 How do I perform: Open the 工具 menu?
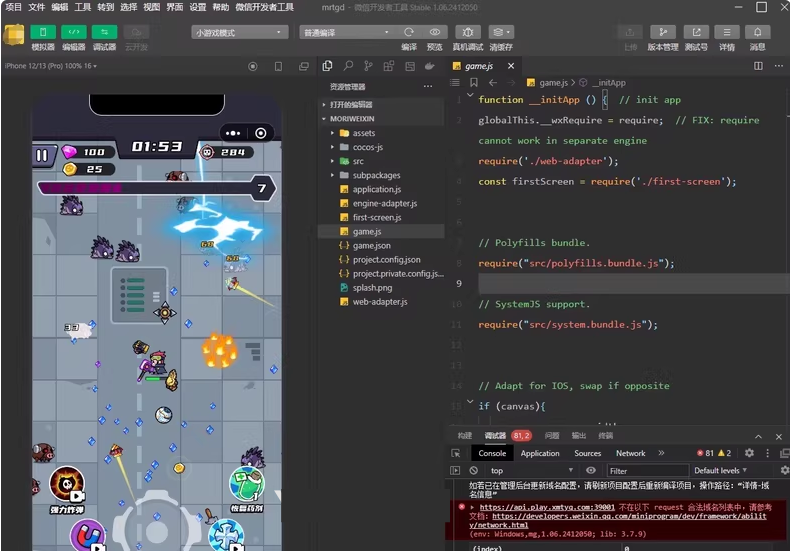83,7
